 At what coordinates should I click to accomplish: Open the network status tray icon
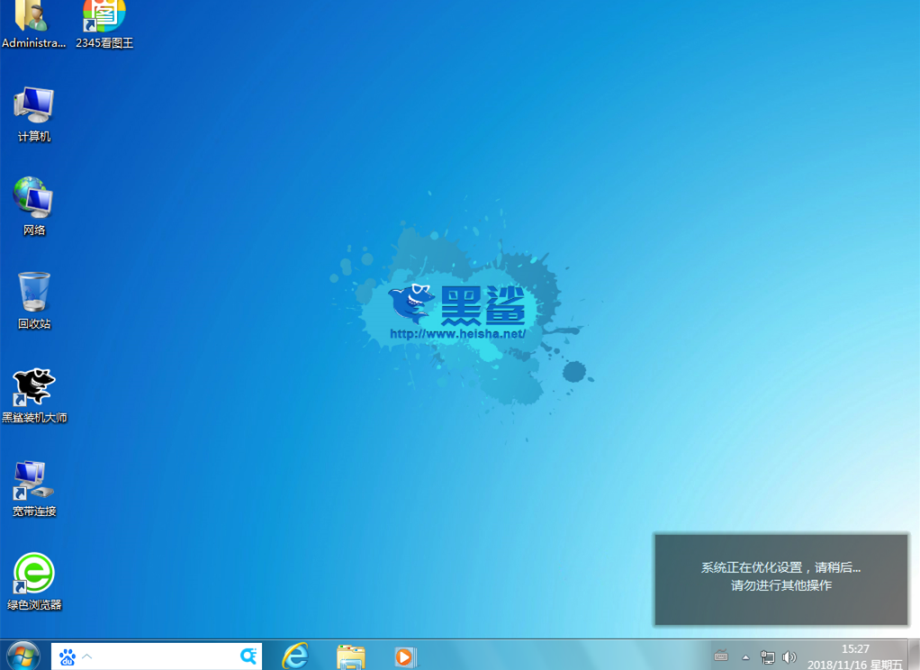(x=768, y=657)
